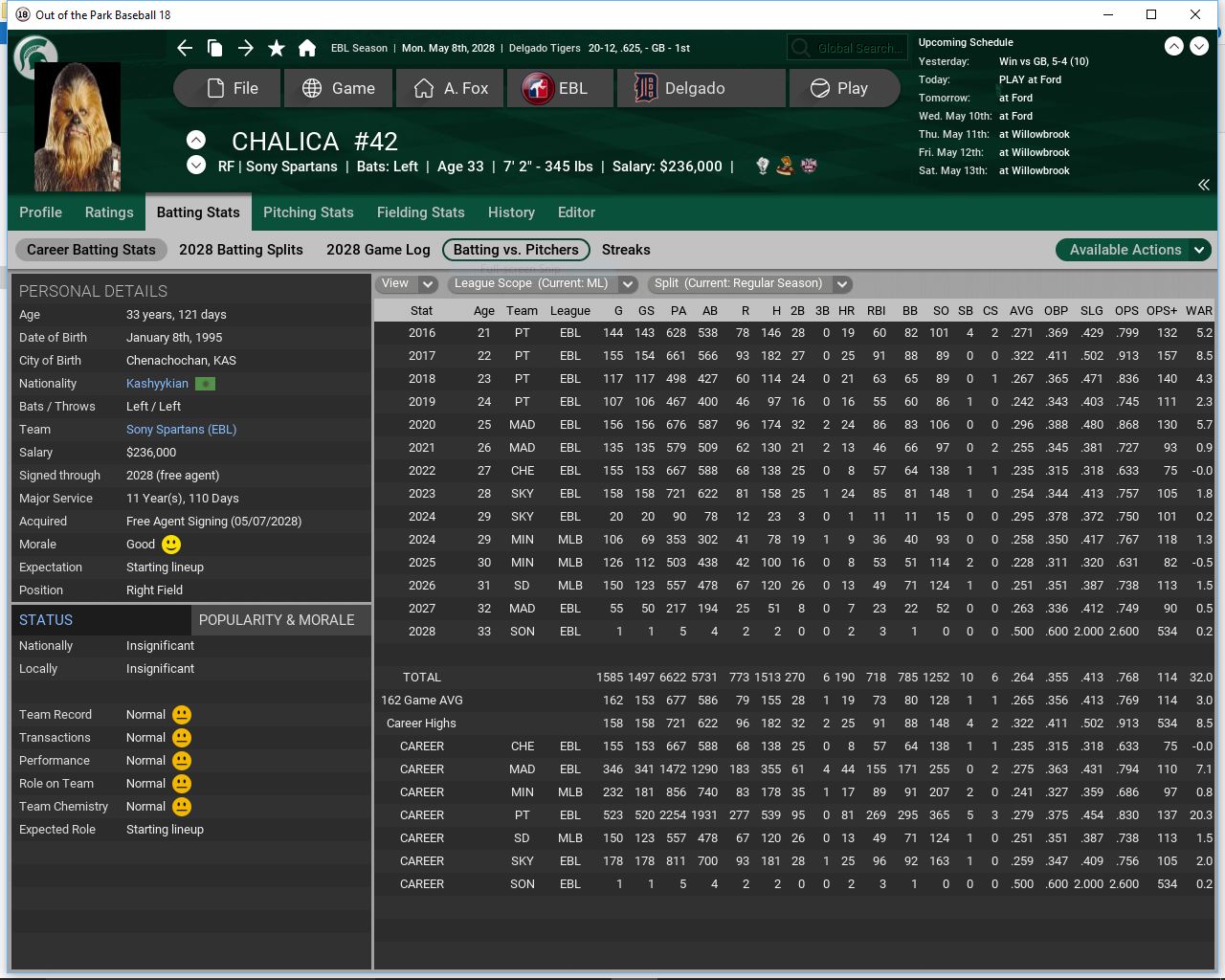Collapse the upcoming schedule side panel
Viewport: 1225px width, 980px height.
1203,185
